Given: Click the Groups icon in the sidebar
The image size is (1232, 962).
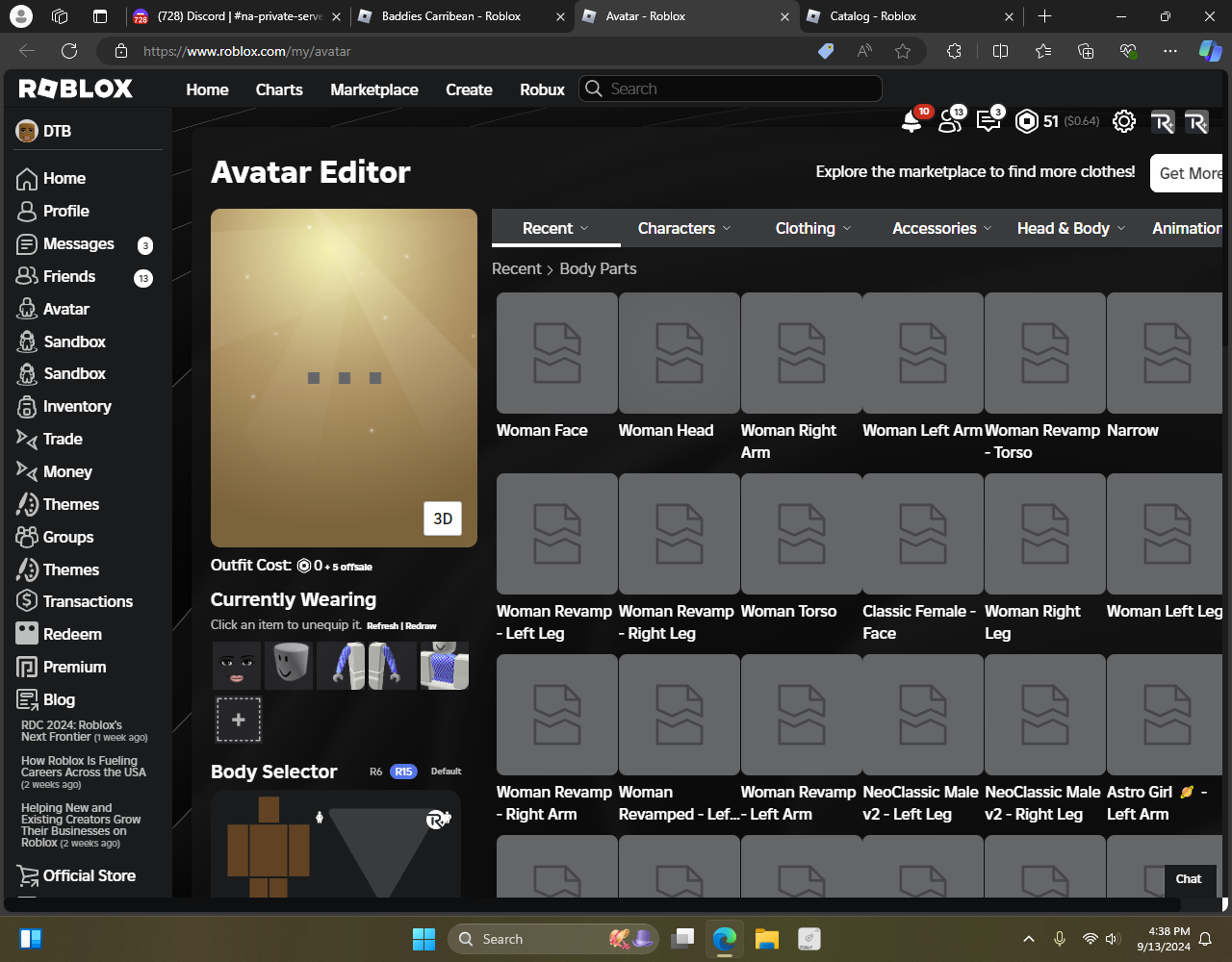Looking at the screenshot, I should [x=27, y=537].
